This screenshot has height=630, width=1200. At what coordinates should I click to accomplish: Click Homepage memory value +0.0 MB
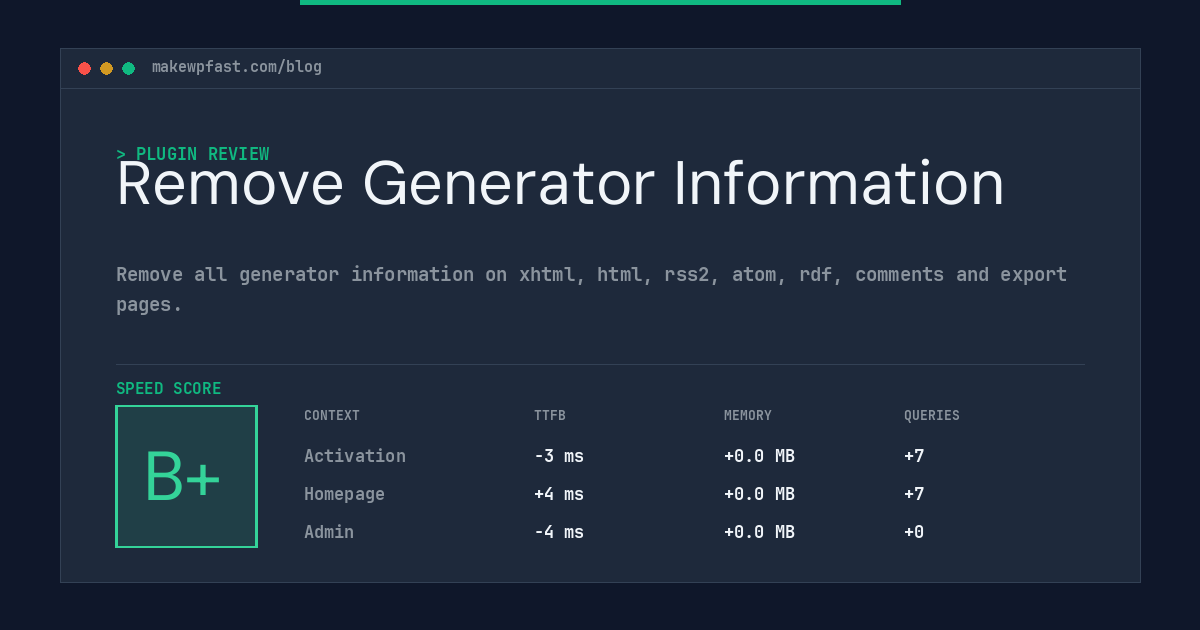[759, 494]
